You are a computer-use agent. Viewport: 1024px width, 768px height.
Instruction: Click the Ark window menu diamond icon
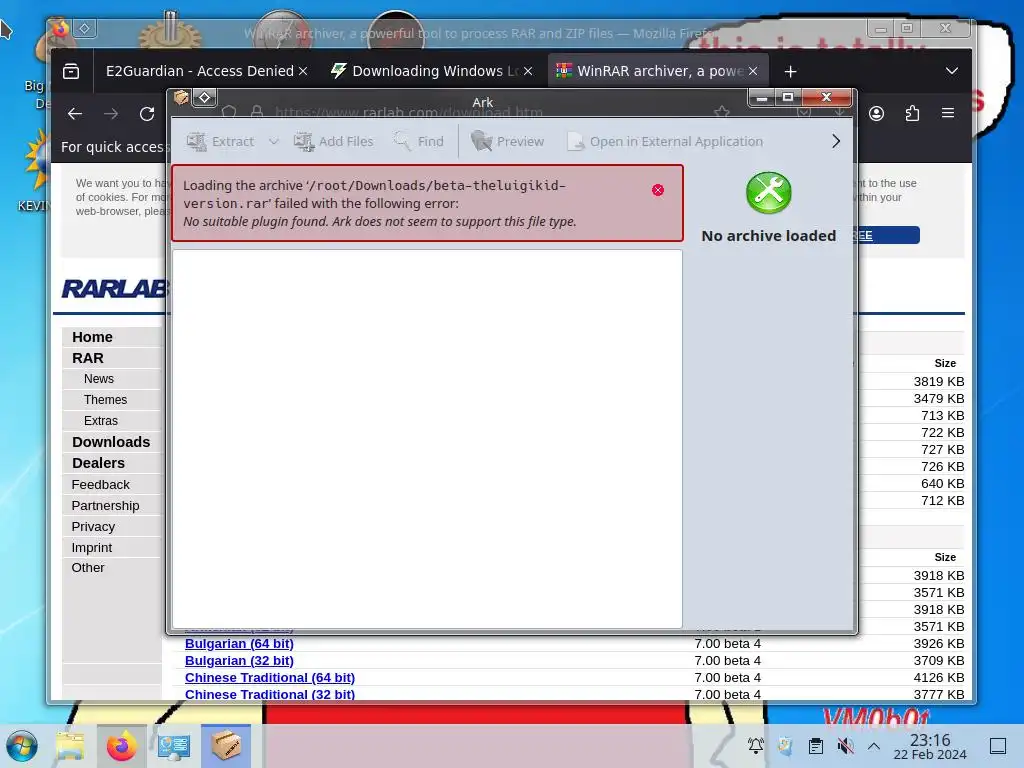pos(204,97)
